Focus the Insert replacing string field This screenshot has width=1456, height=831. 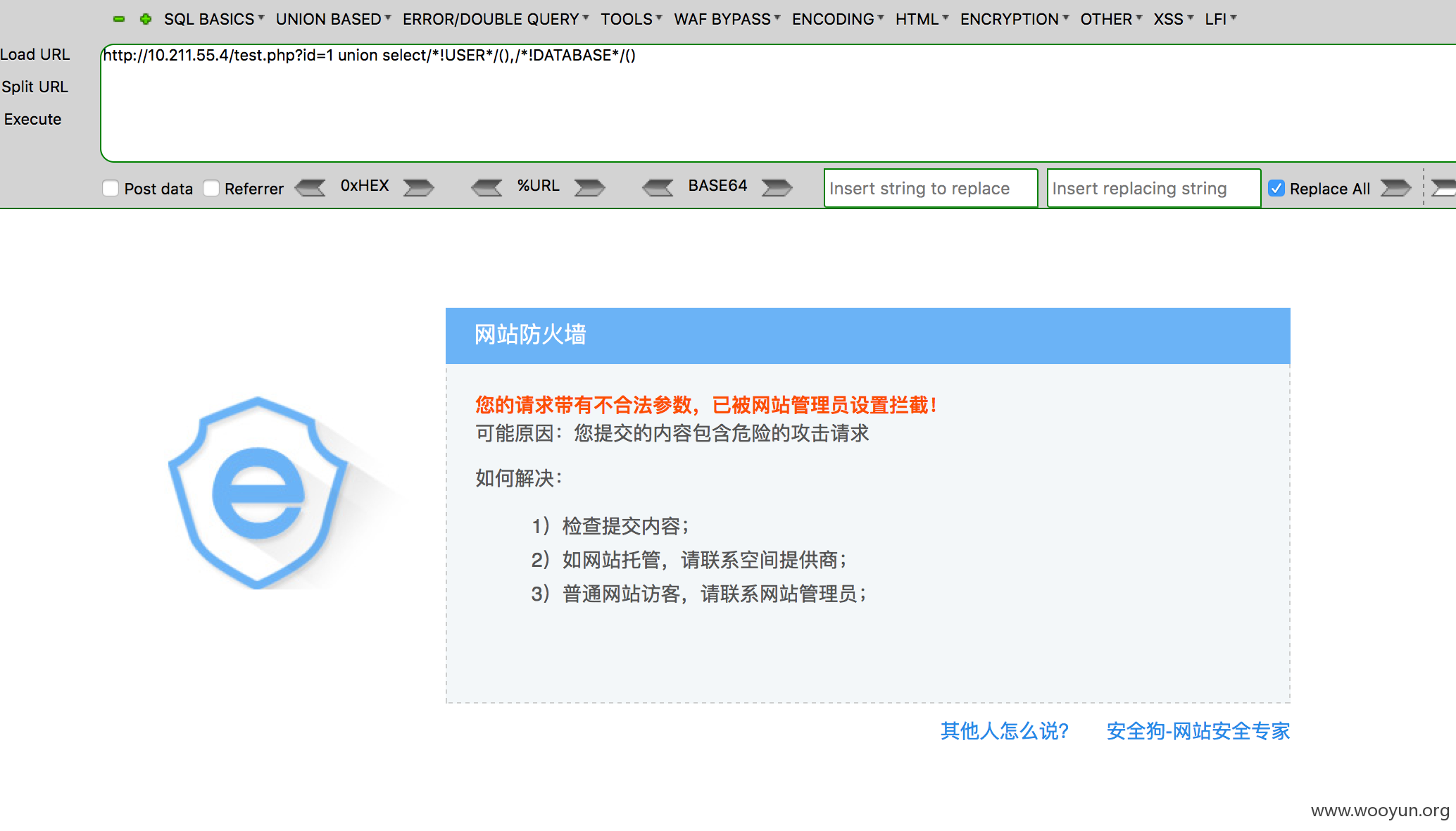1154,188
